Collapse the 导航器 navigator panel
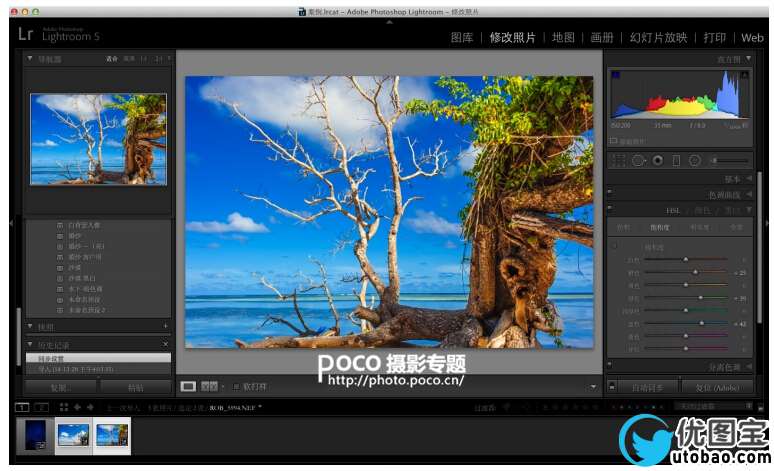774x471 pixels. 30,59
